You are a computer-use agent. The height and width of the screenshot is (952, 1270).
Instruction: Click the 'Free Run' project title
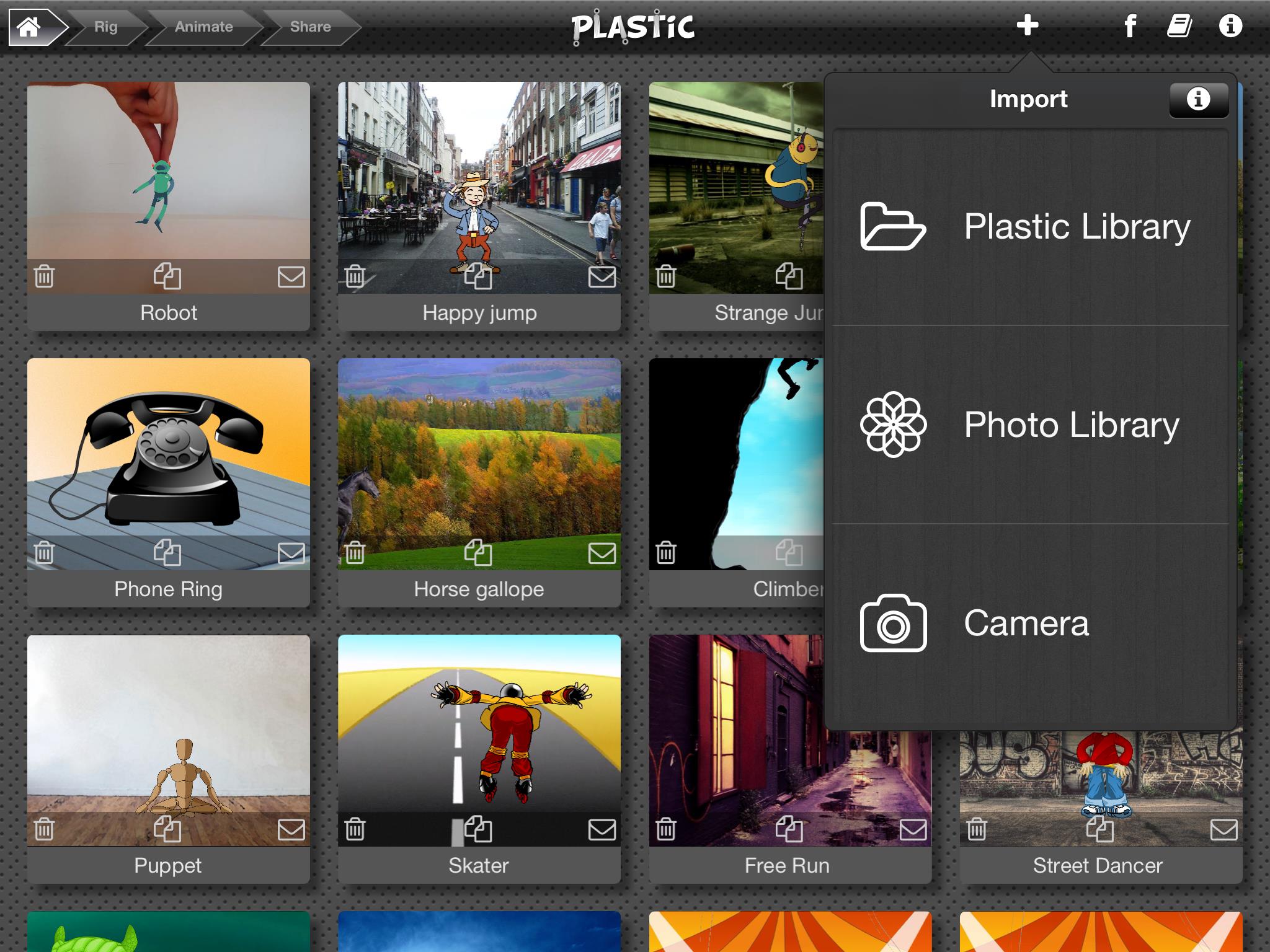(788, 865)
